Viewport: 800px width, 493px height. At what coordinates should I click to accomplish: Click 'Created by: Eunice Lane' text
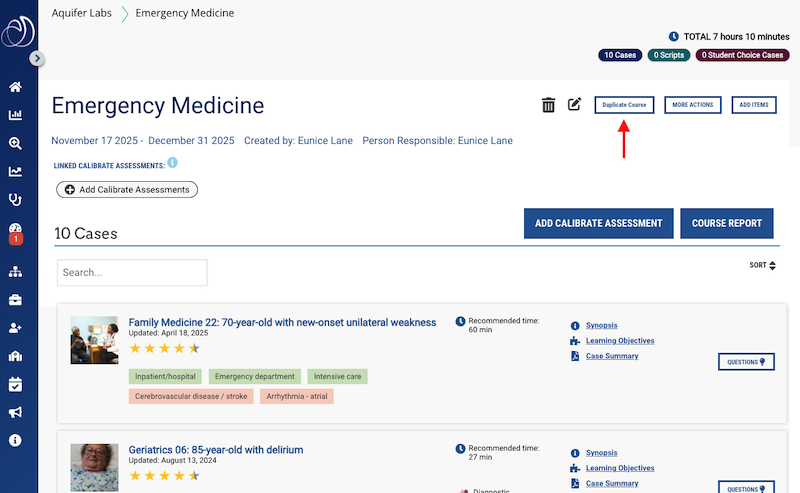point(298,140)
